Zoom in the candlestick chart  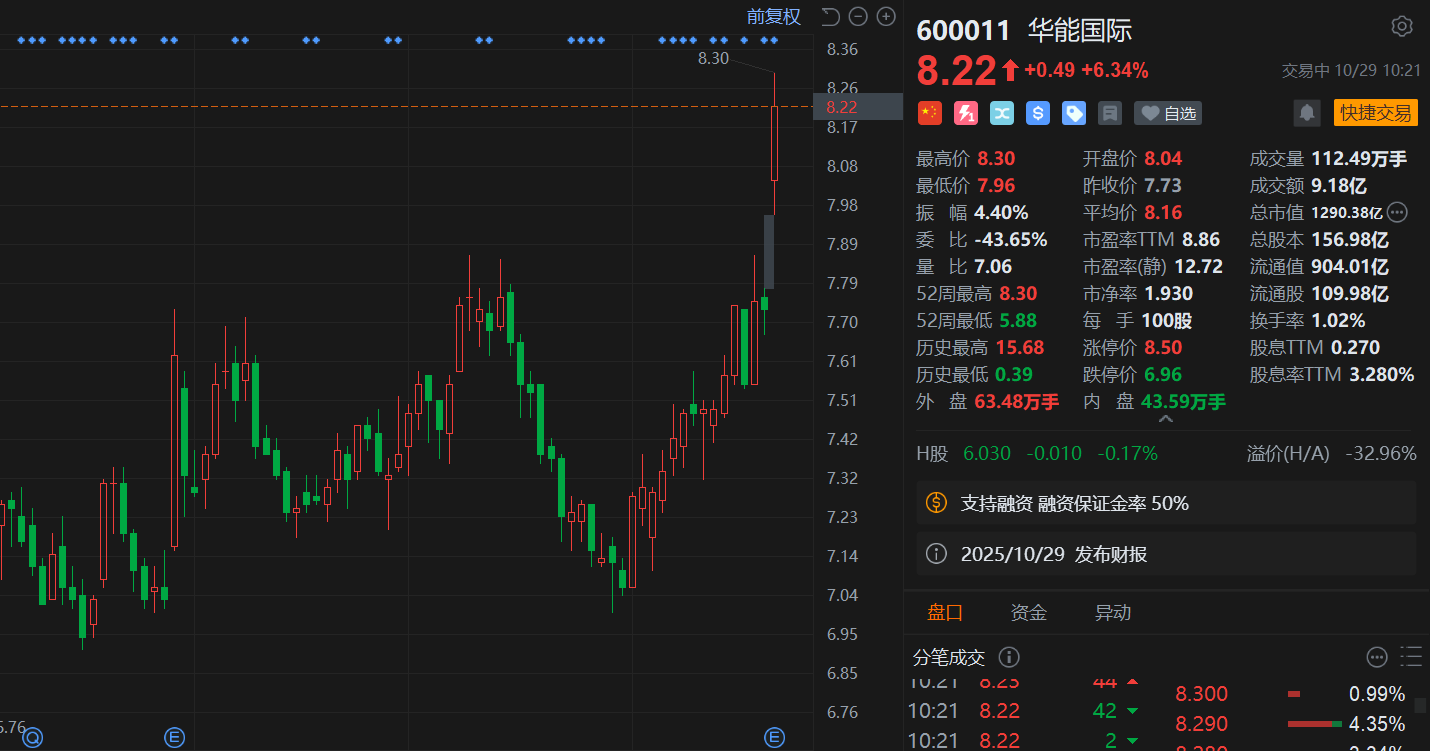click(x=886, y=16)
